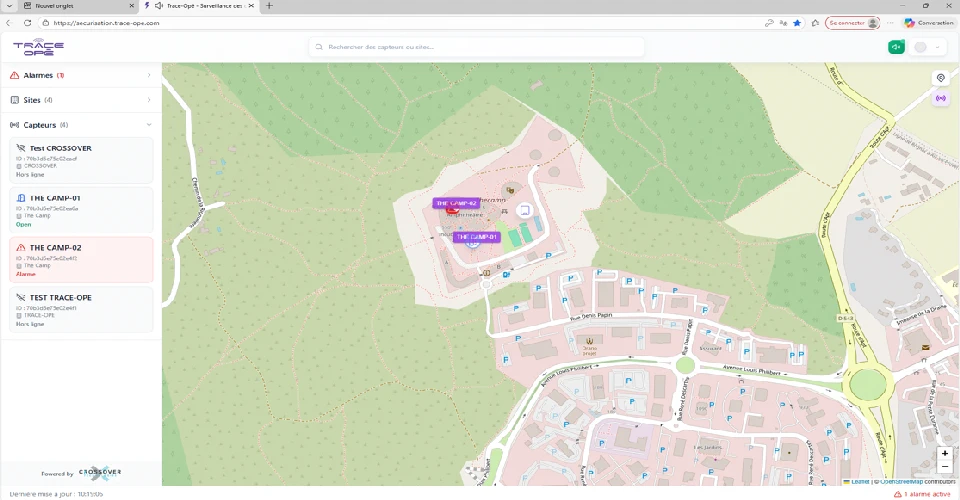
Task: Click the red Alarme status of THE CAMP-02
Action: pyautogui.click(x=26, y=274)
